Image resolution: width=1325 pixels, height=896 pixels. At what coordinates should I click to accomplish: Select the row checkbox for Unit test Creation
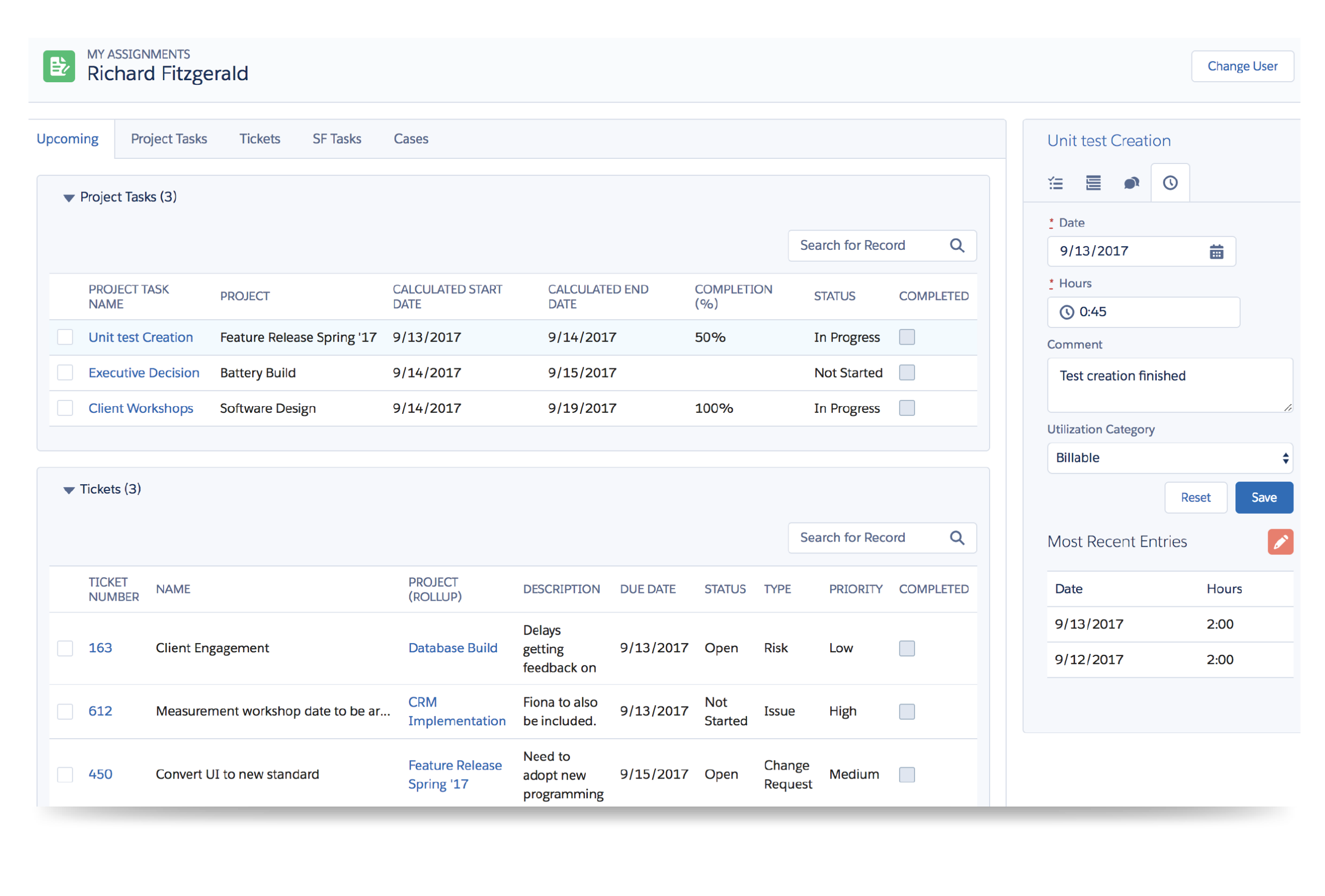click(65, 337)
